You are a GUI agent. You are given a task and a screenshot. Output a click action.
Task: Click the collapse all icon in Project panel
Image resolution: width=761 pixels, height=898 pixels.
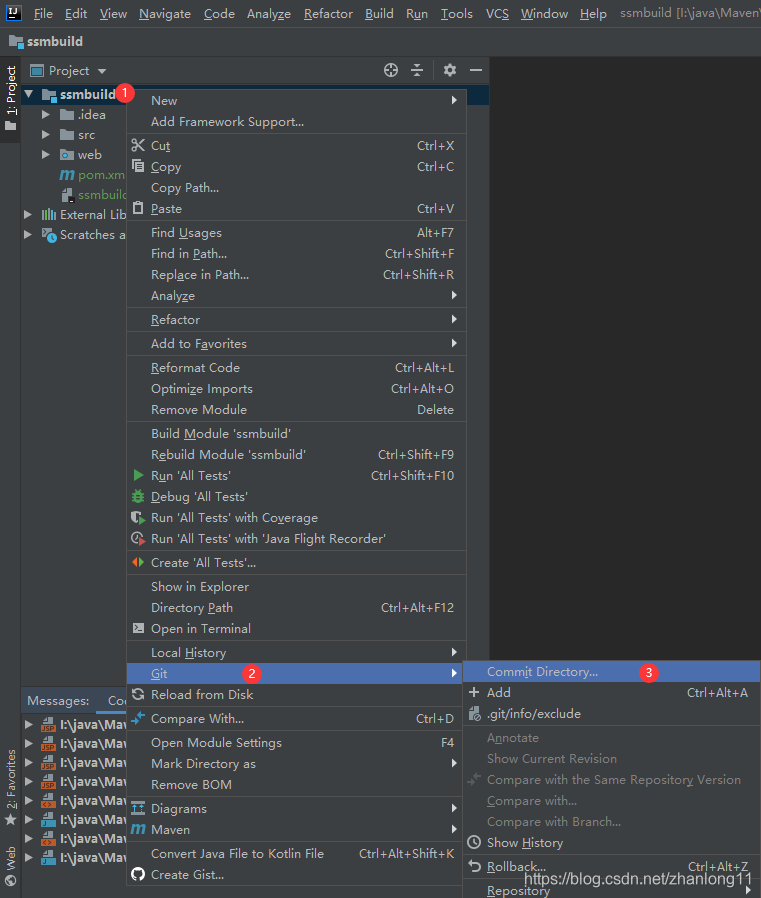pos(417,70)
